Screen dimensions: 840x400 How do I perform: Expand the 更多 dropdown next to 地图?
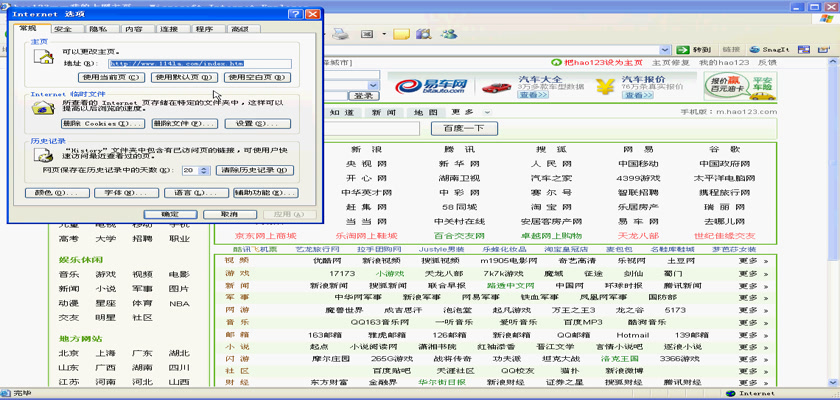[x=487, y=112]
